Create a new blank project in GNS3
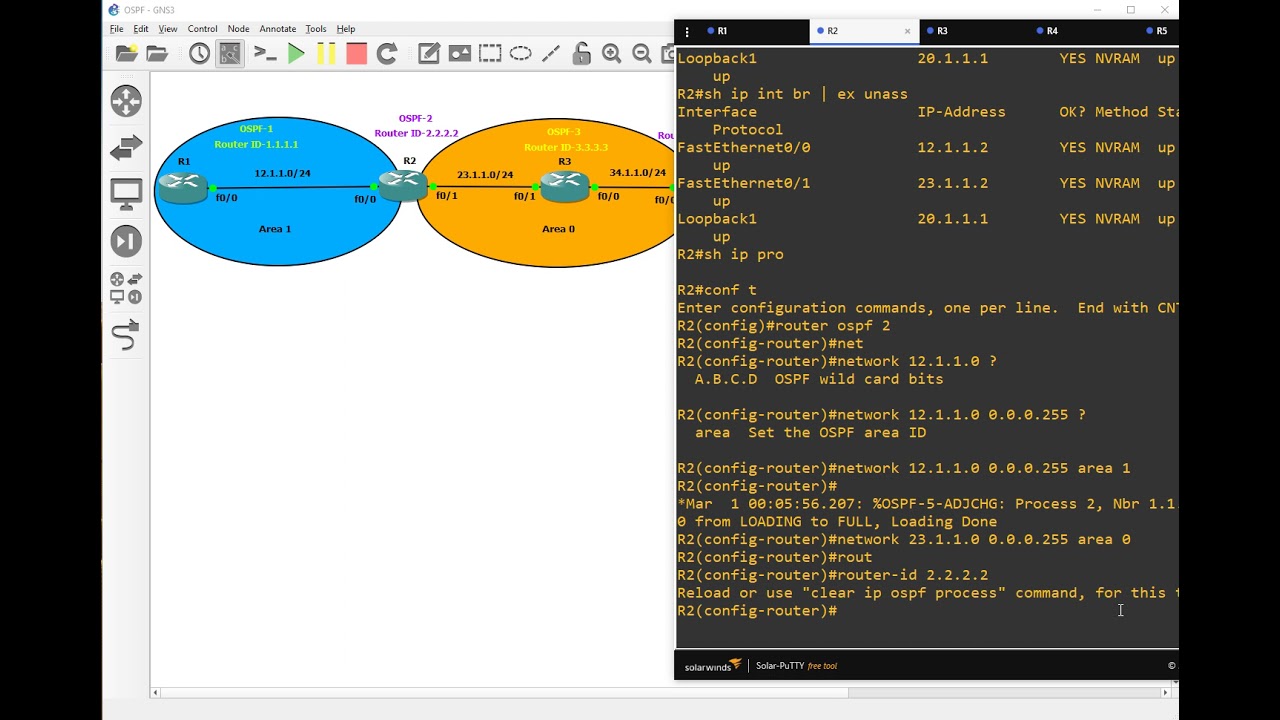The width and height of the screenshot is (1280, 720). [127, 54]
